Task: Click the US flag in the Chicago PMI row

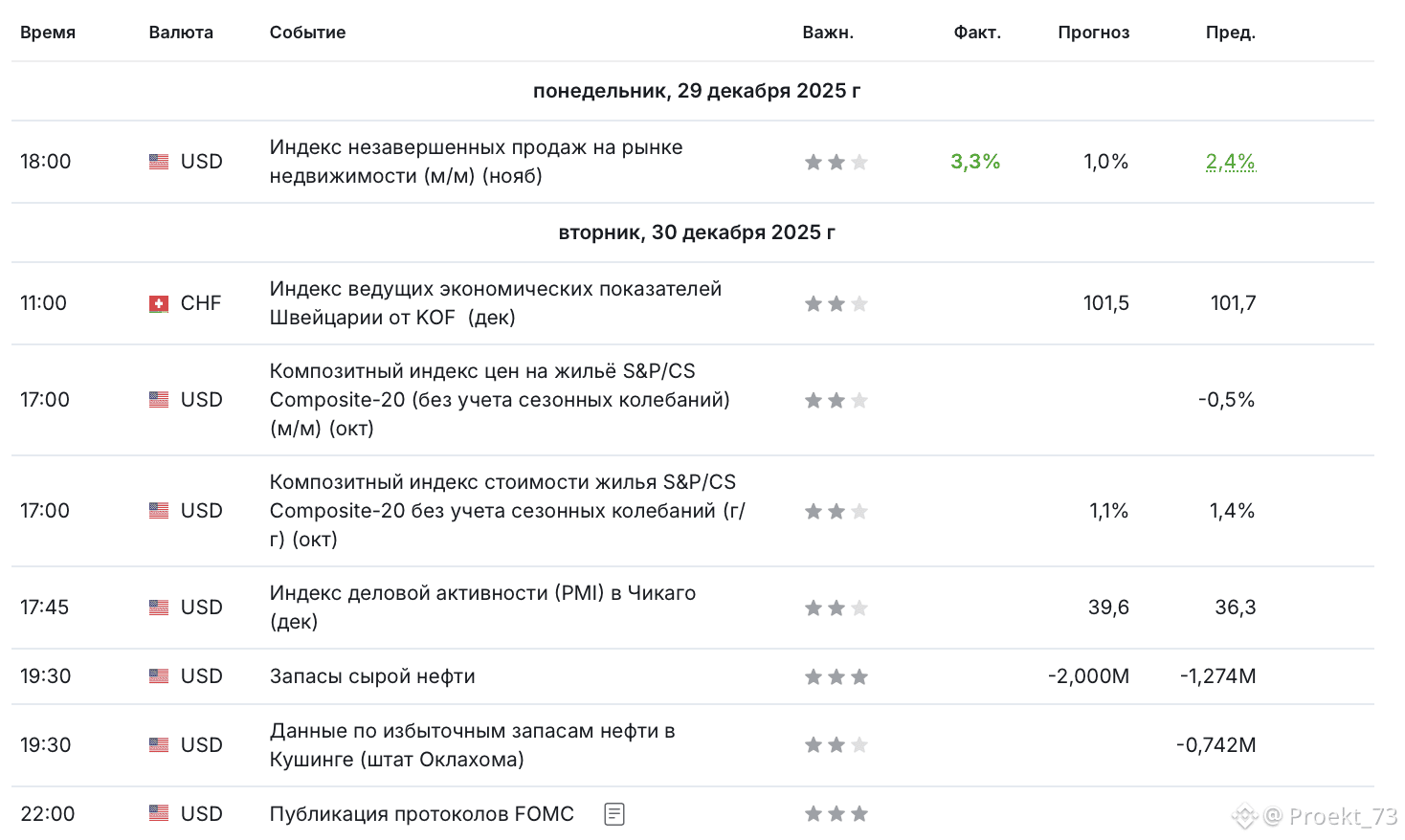Action: coord(159,608)
